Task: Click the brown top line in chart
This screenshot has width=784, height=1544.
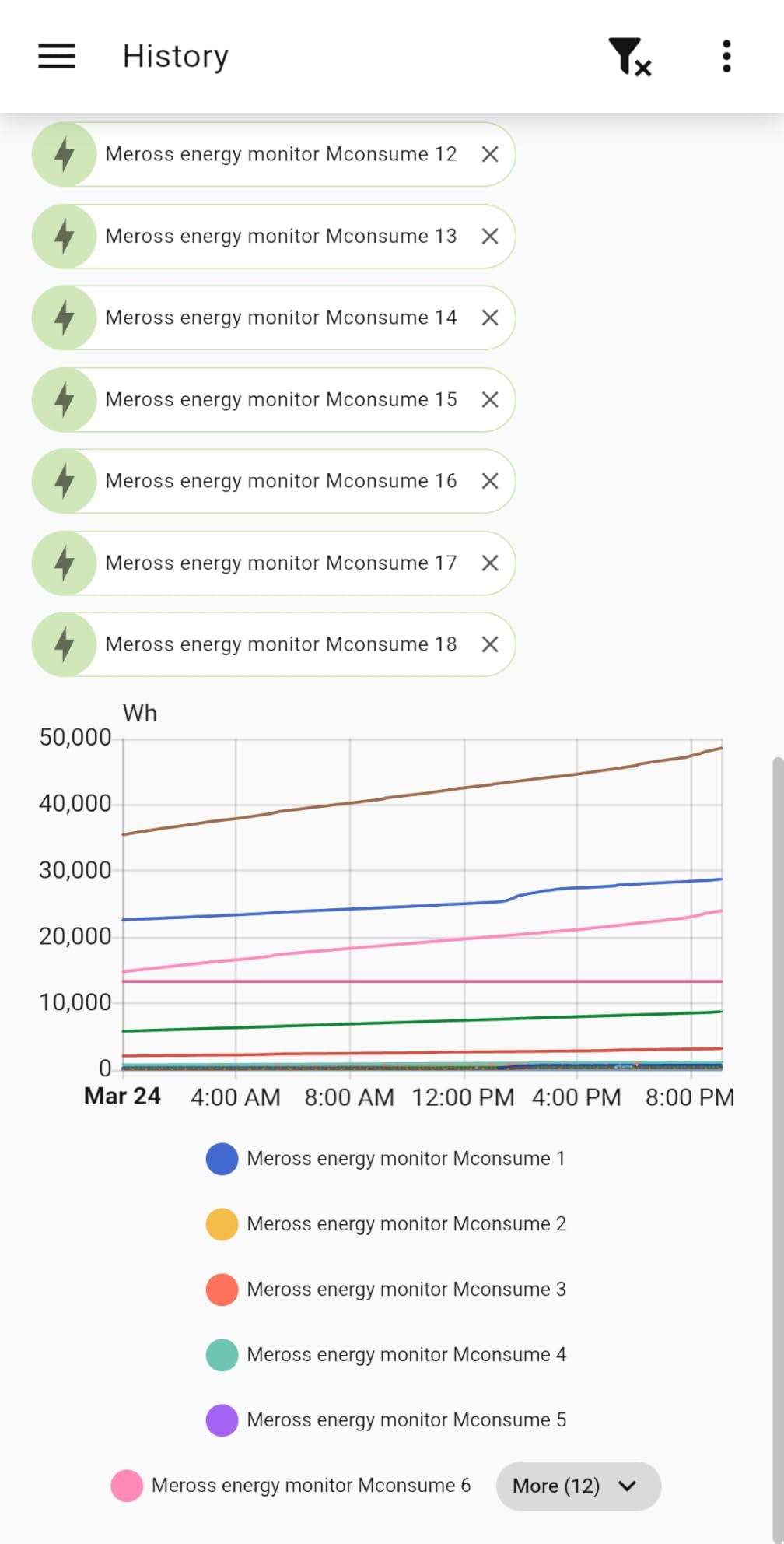Action: pos(423,794)
